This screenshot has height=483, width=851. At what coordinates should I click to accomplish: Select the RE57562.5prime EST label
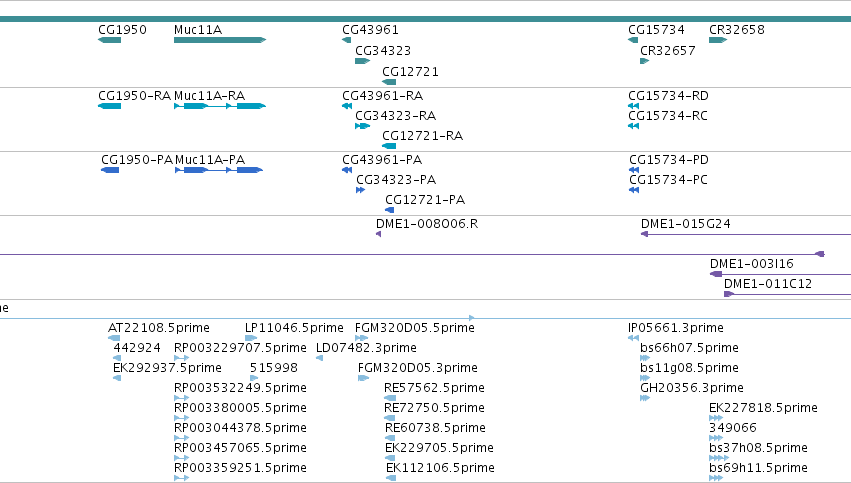434,388
